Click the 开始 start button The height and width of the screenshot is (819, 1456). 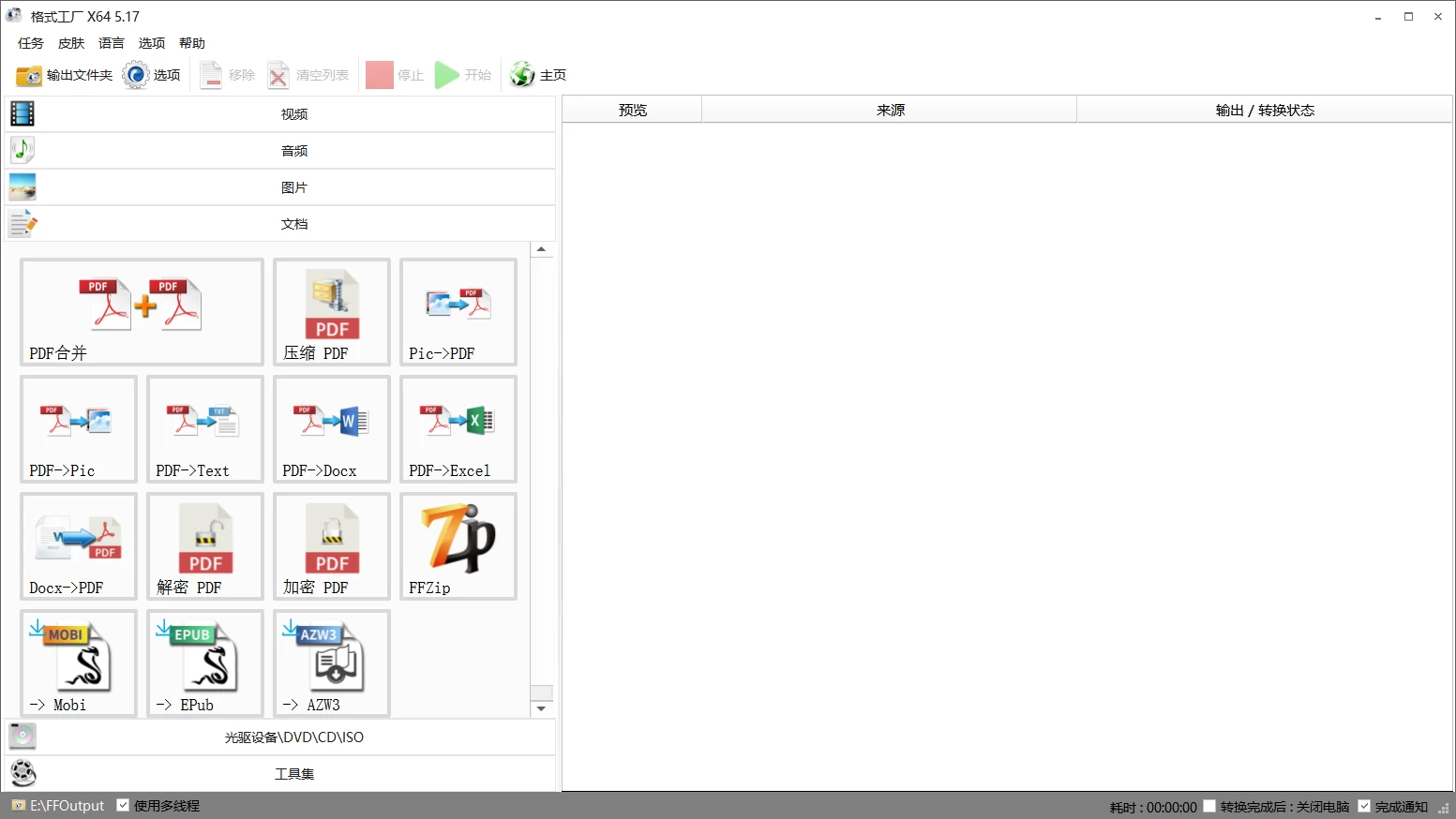pyautogui.click(x=463, y=75)
